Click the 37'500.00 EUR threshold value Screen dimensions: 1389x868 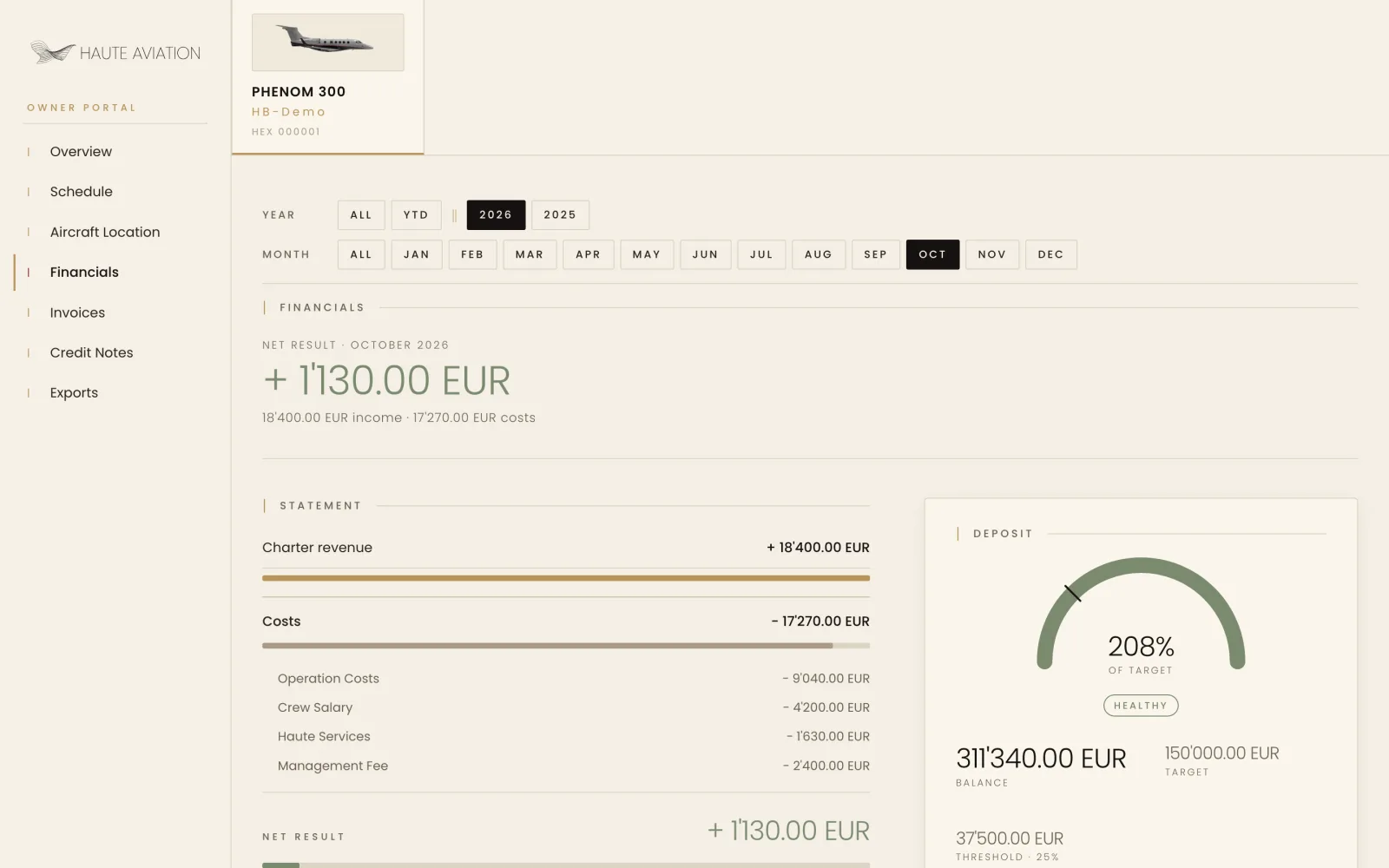tap(1010, 838)
